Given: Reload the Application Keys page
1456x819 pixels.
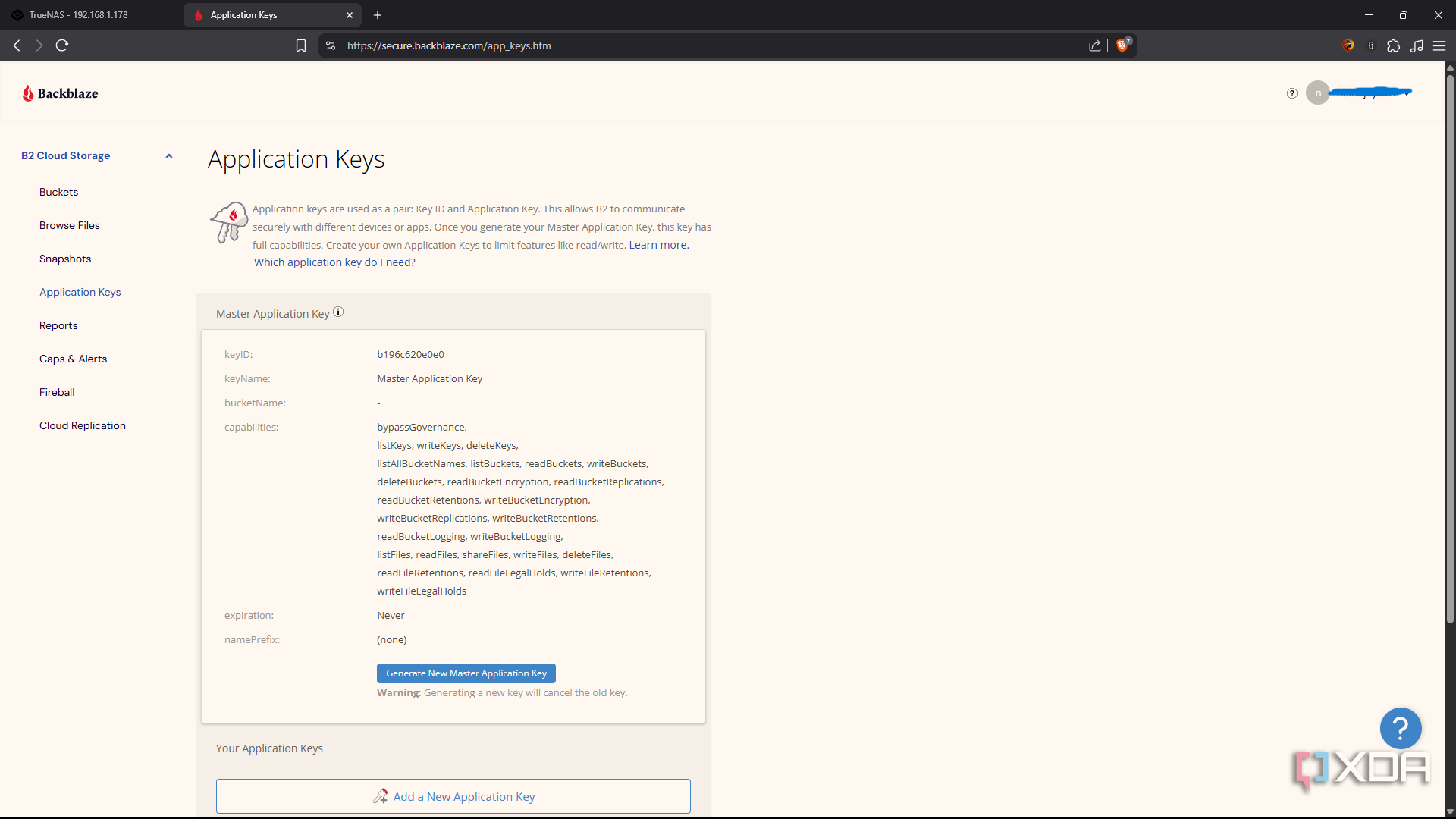Looking at the screenshot, I should [x=62, y=45].
